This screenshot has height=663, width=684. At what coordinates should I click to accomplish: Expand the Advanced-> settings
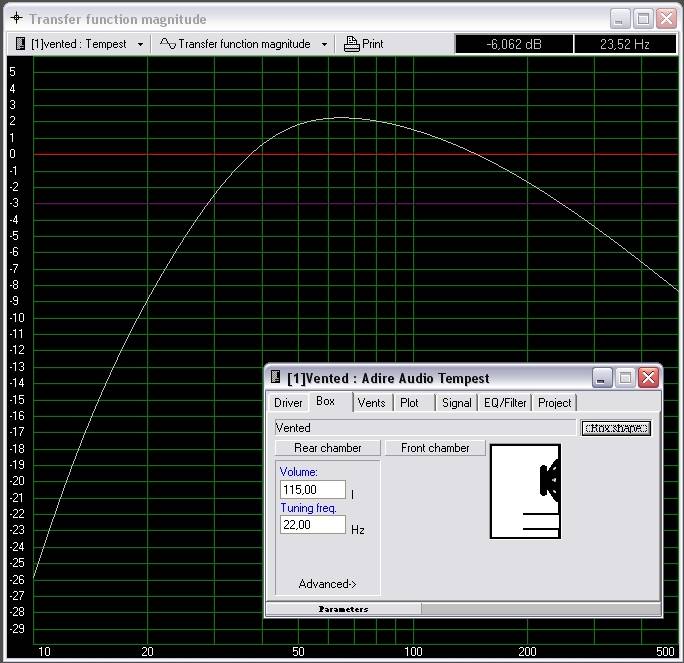(x=327, y=584)
